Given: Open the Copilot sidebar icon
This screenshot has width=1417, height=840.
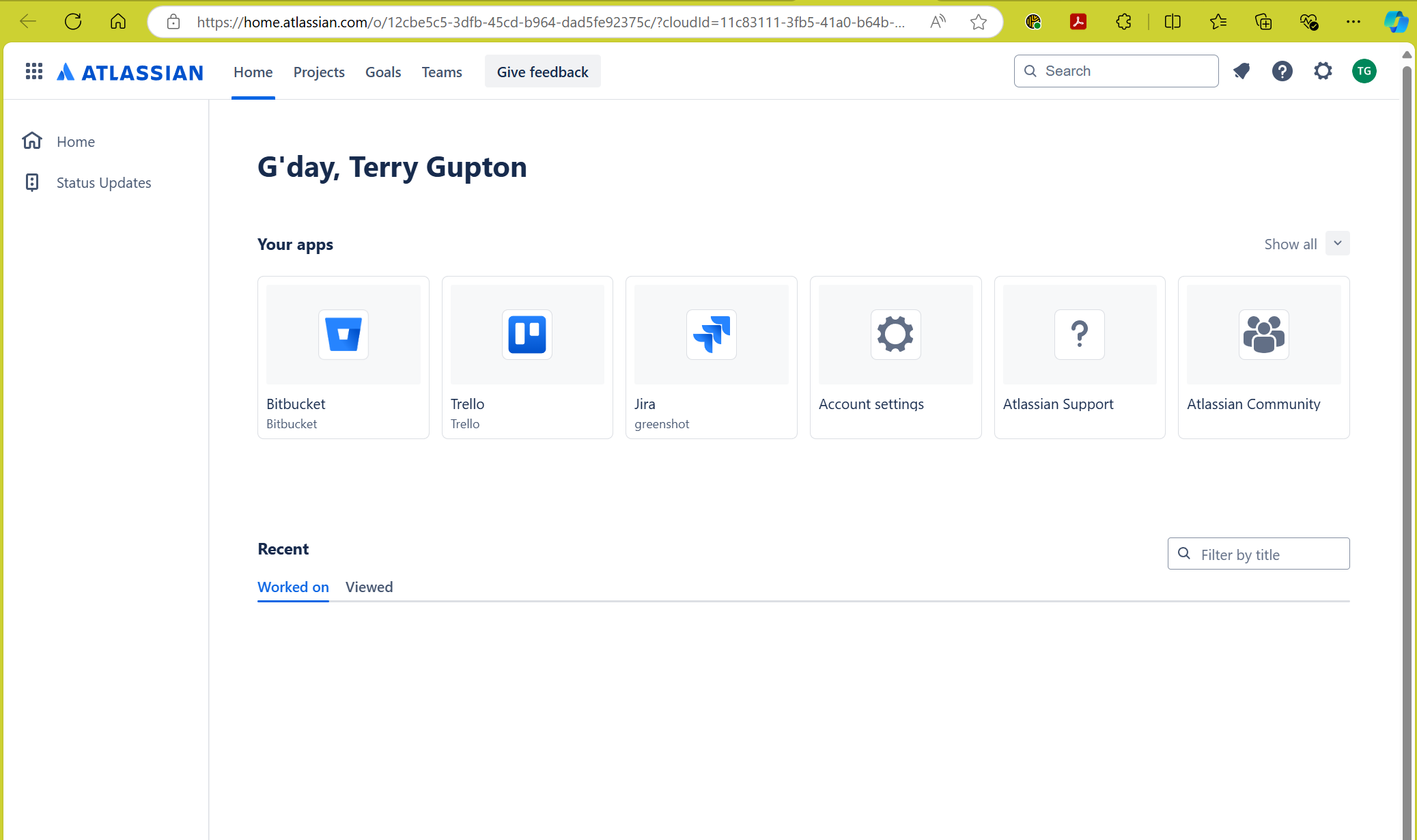Looking at the screenshot, I should [1395, 22].
